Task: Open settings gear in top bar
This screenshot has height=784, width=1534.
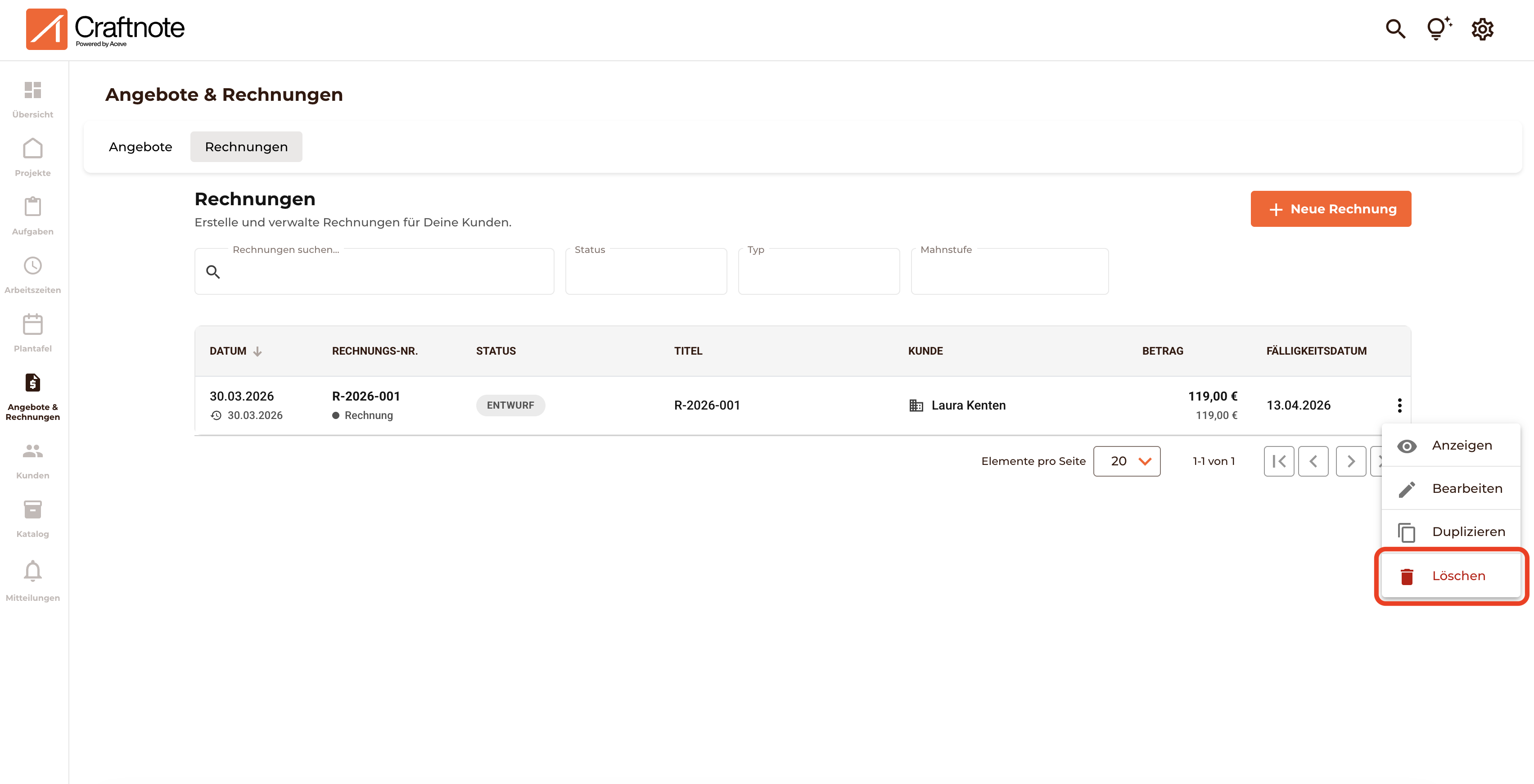Action: click(x=1482, y=28)
